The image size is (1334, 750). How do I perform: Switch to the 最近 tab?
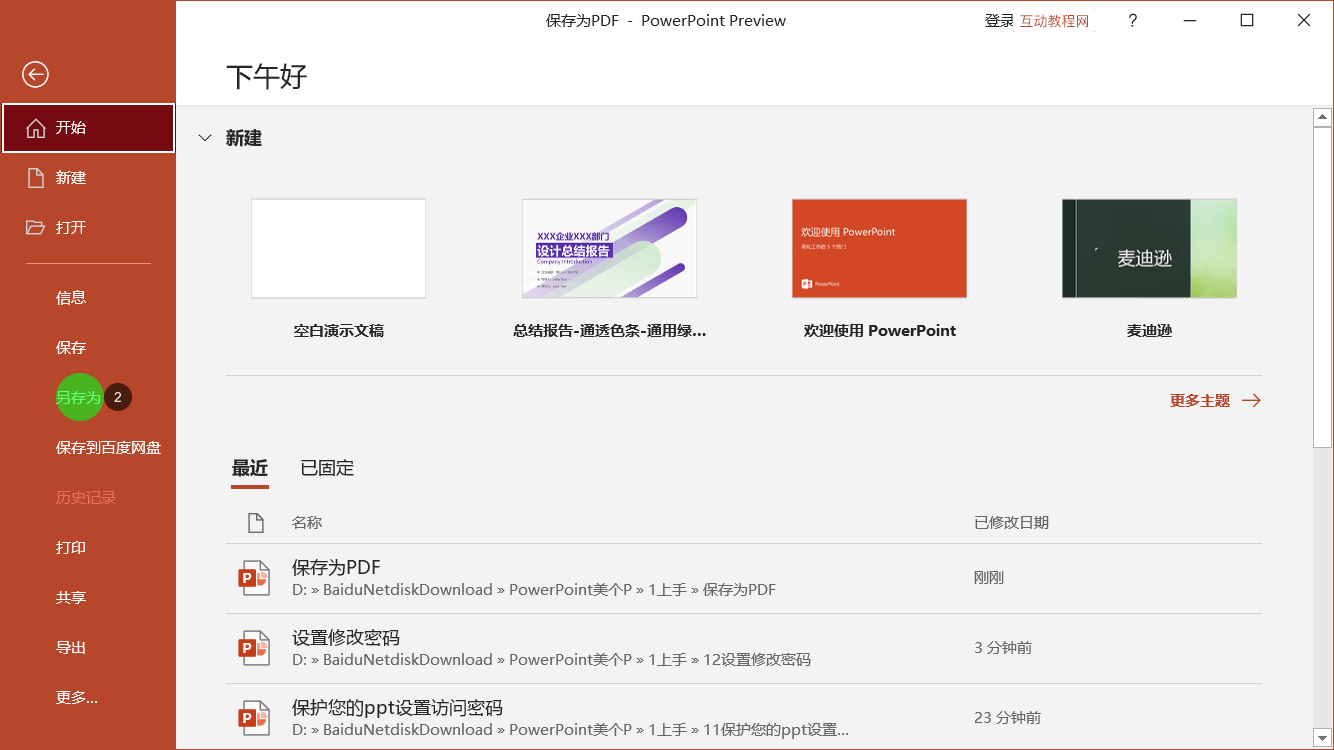250,467
